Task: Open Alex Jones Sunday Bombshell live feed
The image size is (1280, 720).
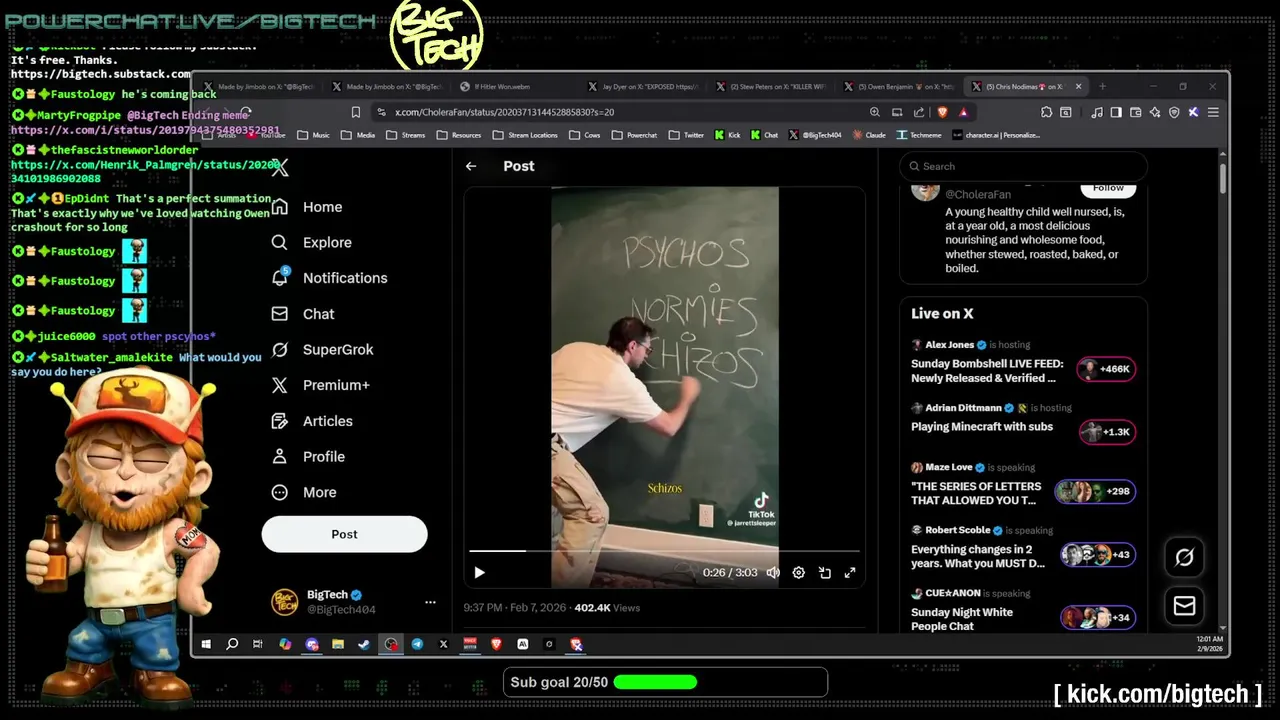Action: (987, 371)
